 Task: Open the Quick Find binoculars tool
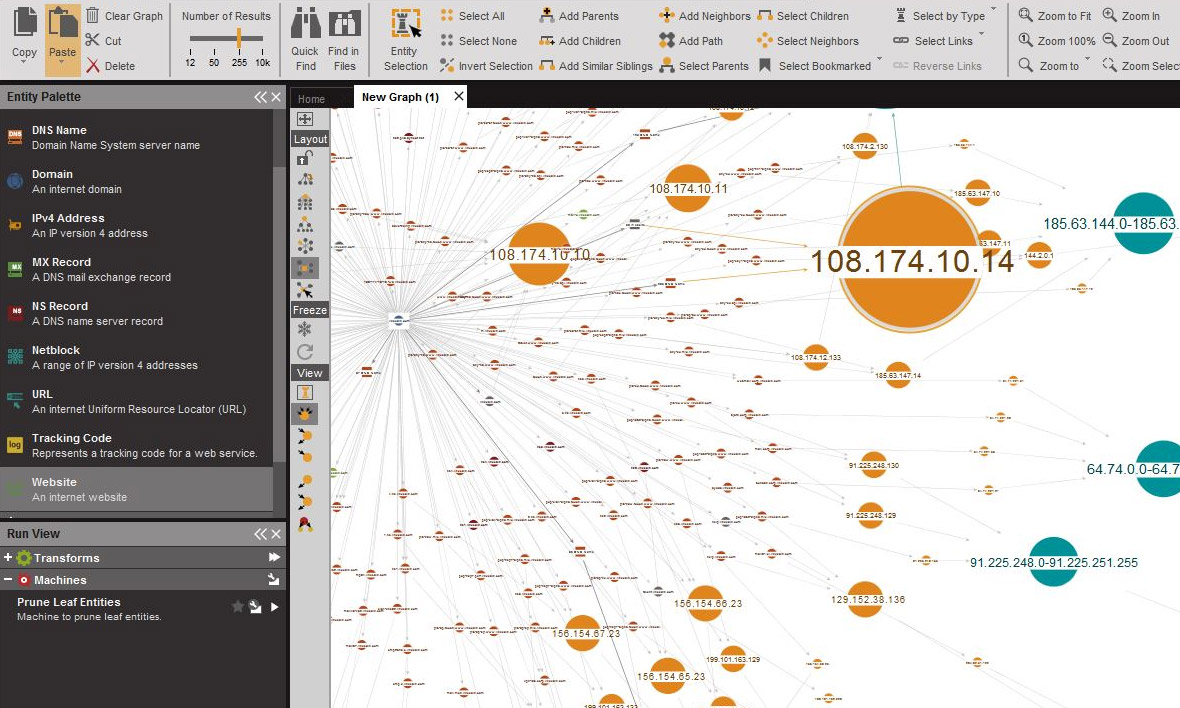pos(305,24)
